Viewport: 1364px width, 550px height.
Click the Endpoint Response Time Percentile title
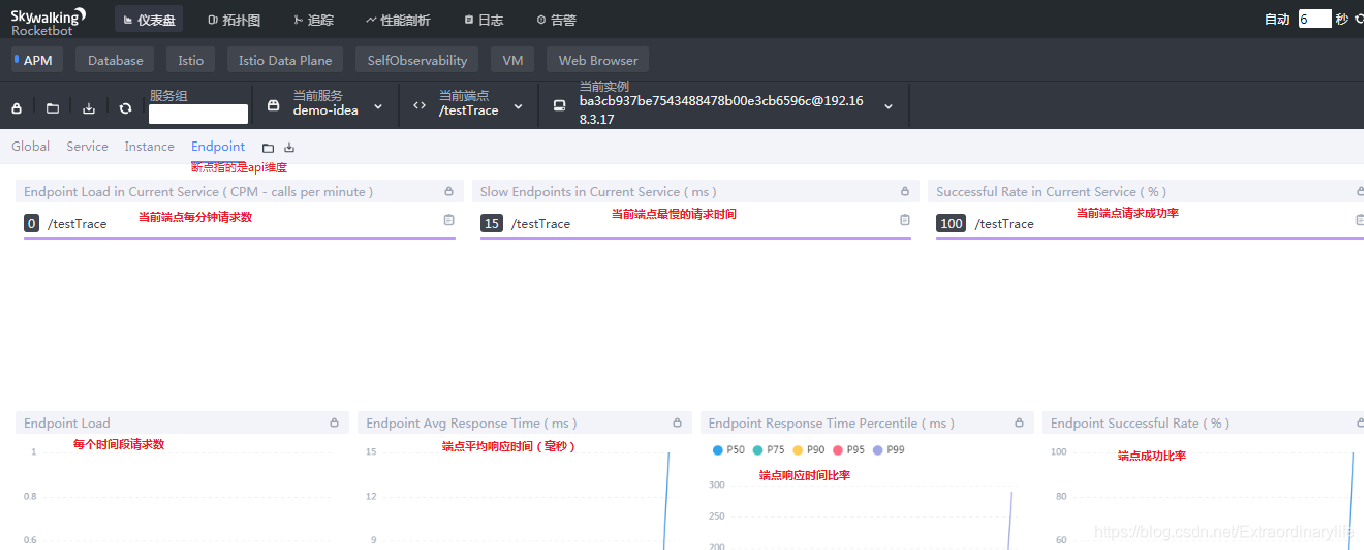click(x=832, y=423)
